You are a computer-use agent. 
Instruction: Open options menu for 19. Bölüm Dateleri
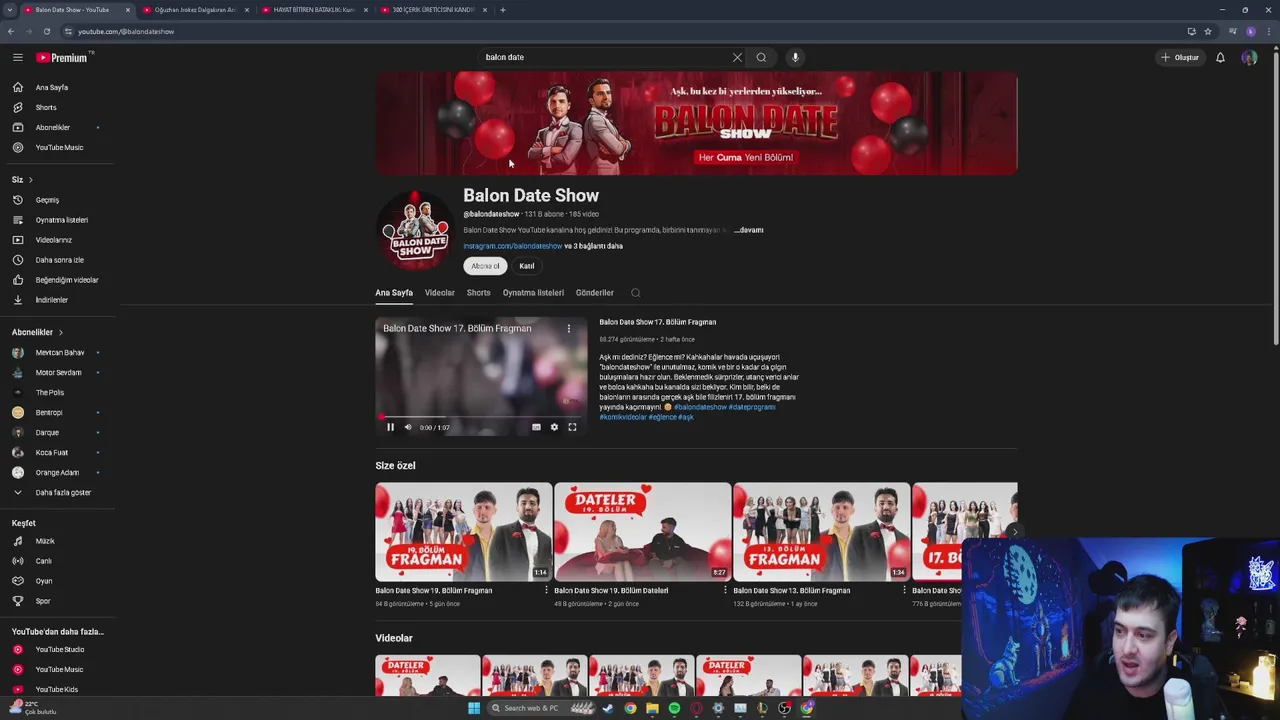[x=725, y=591]
